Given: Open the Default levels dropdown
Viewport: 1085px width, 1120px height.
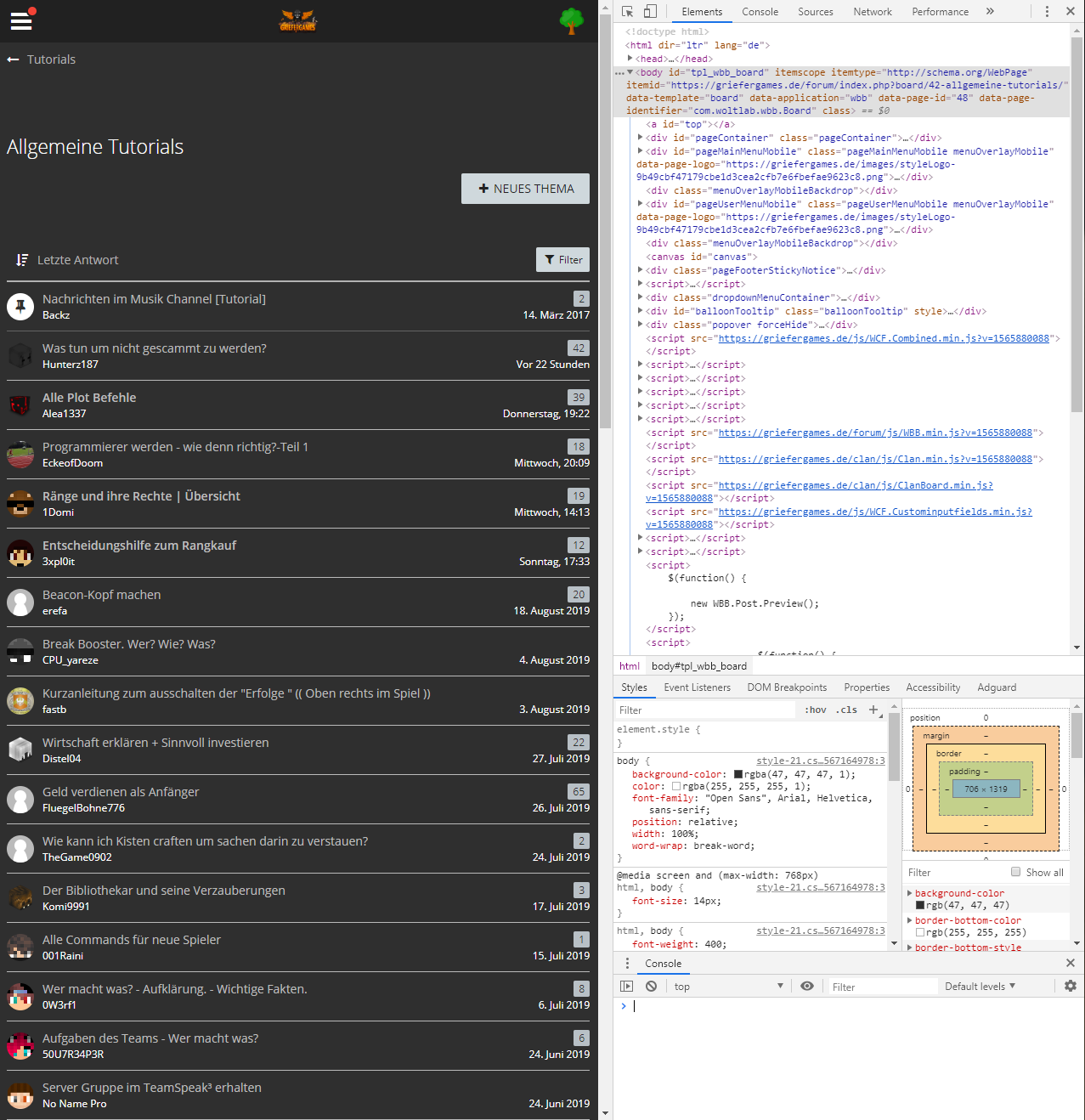Looking at the screenshot, I should tap(980, 987).
